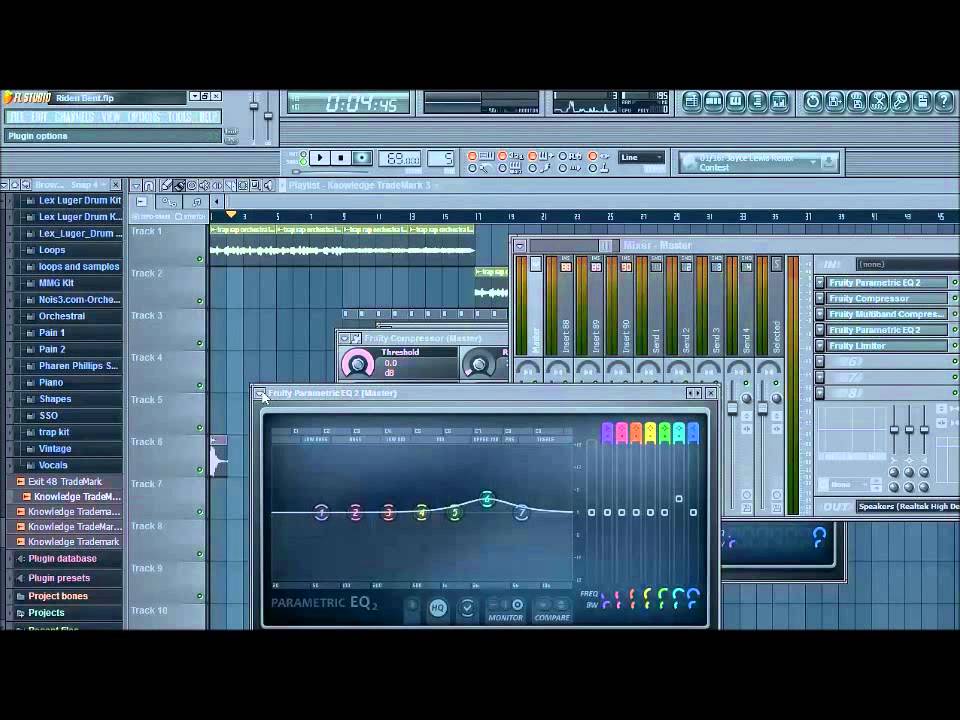Click the Undo history toolbar icon
This screenshot has height=720, width=960.
[812, 101]
